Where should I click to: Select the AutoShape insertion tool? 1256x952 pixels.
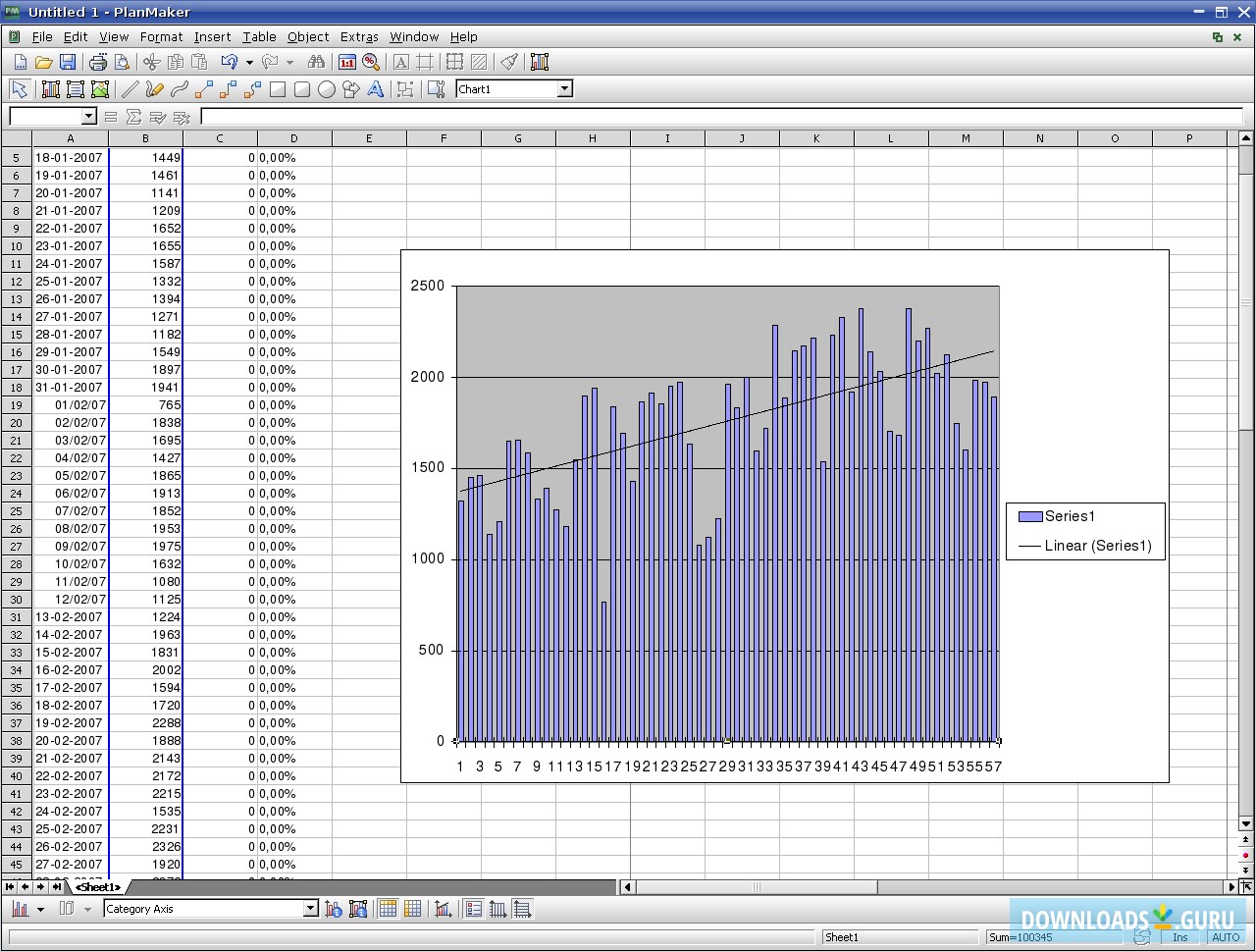coord(351,88)
